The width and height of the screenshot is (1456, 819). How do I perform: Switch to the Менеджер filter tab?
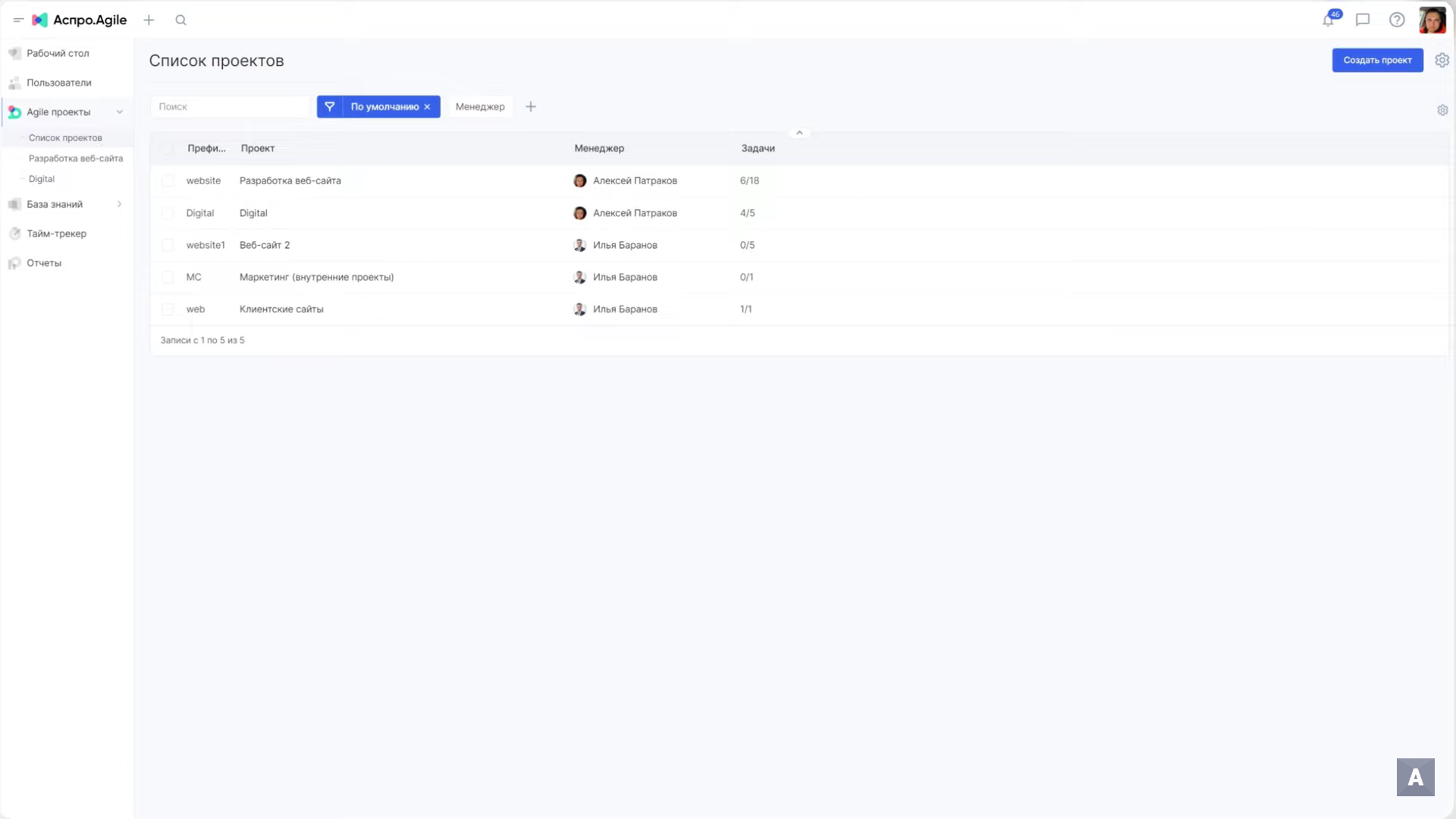(x=479, y=107)
